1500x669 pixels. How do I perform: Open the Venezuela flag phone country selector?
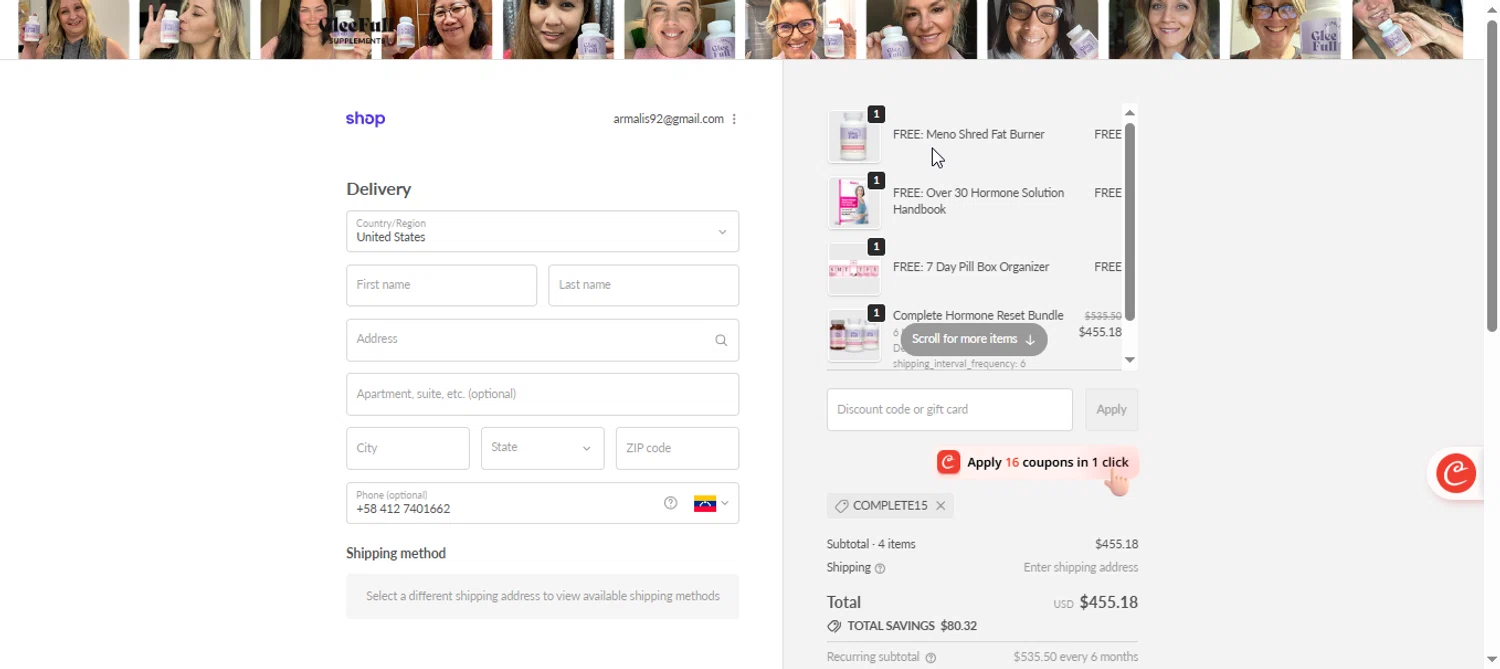pyautogui.click(x=711, y=503)
